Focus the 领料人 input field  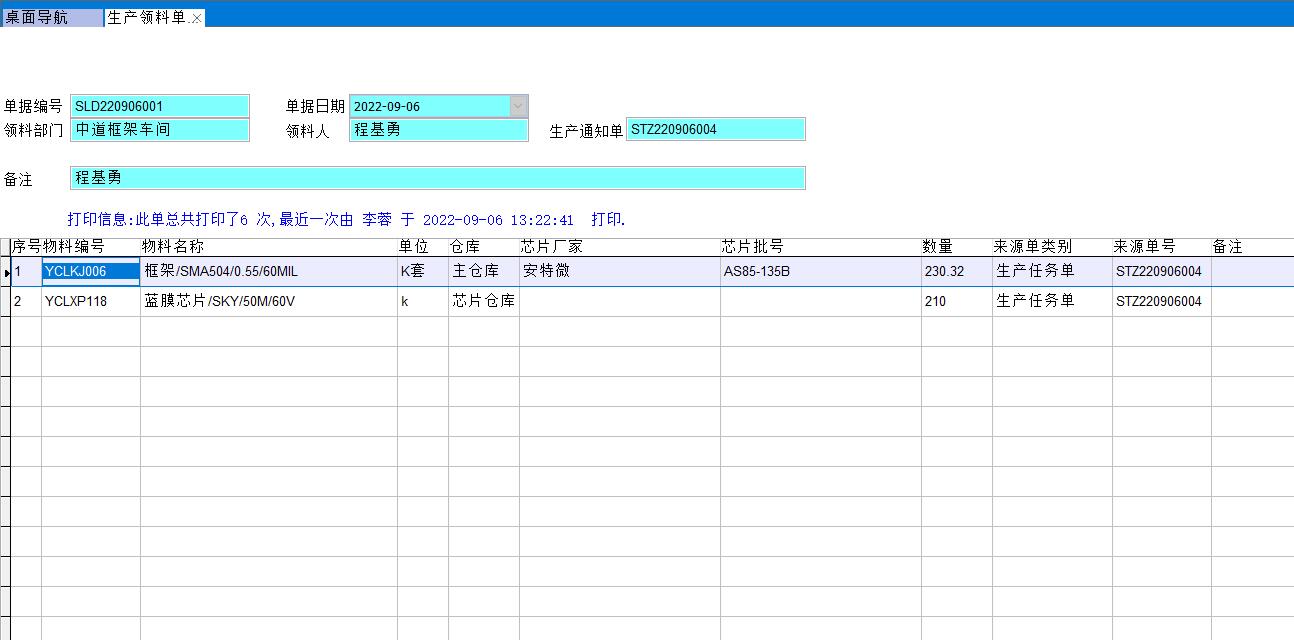(x=438, y=130)
